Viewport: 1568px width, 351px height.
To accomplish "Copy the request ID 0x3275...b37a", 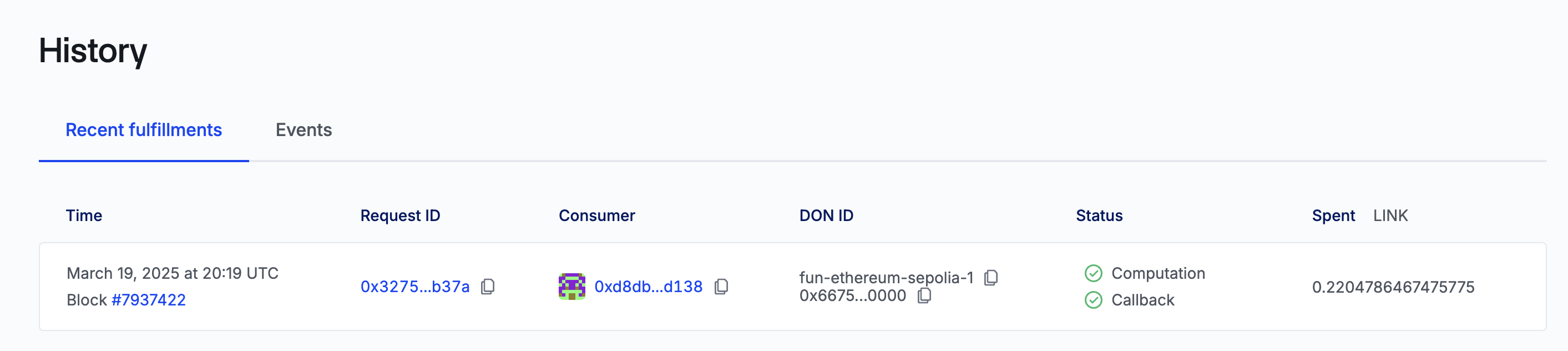I will point(488,287).
